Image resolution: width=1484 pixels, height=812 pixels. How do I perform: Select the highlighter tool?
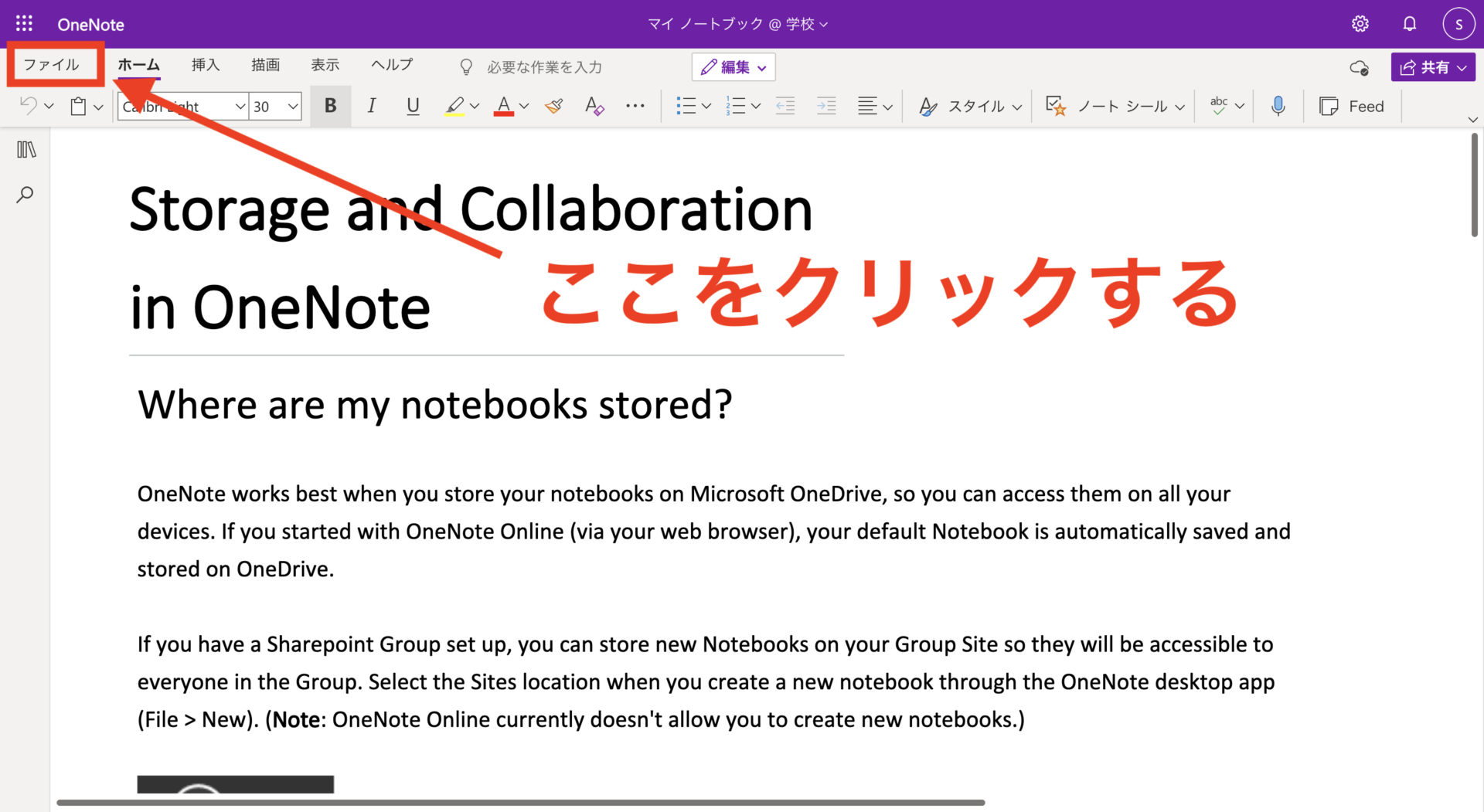[x=455, y=106]
